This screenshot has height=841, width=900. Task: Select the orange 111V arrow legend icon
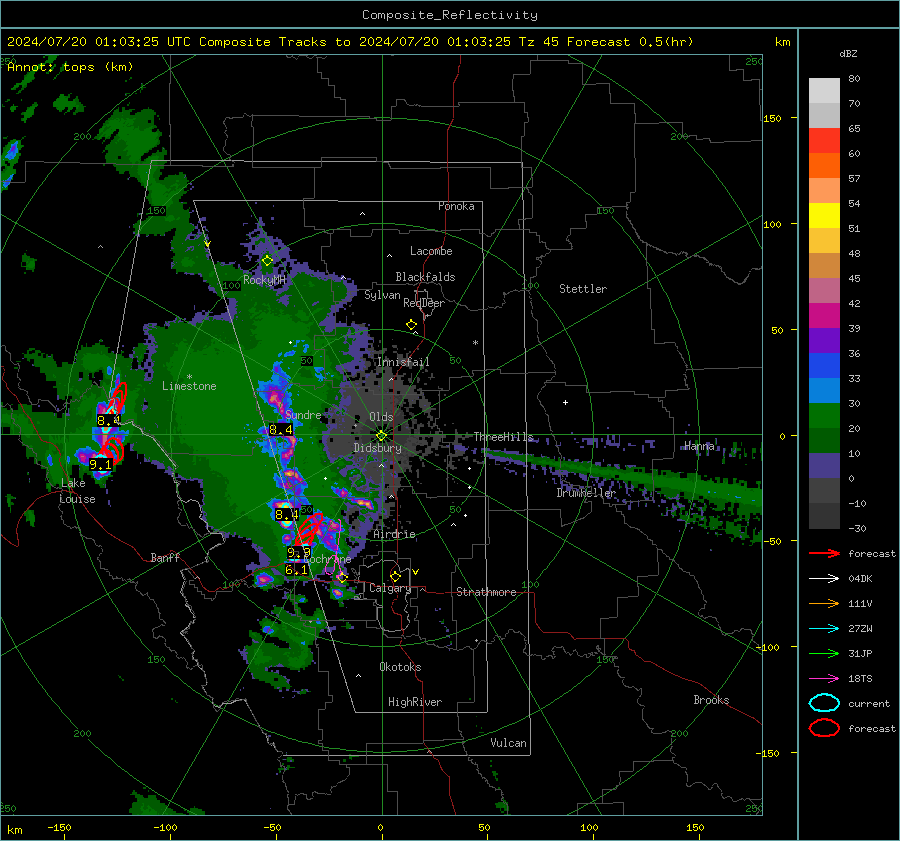[824, 603]
